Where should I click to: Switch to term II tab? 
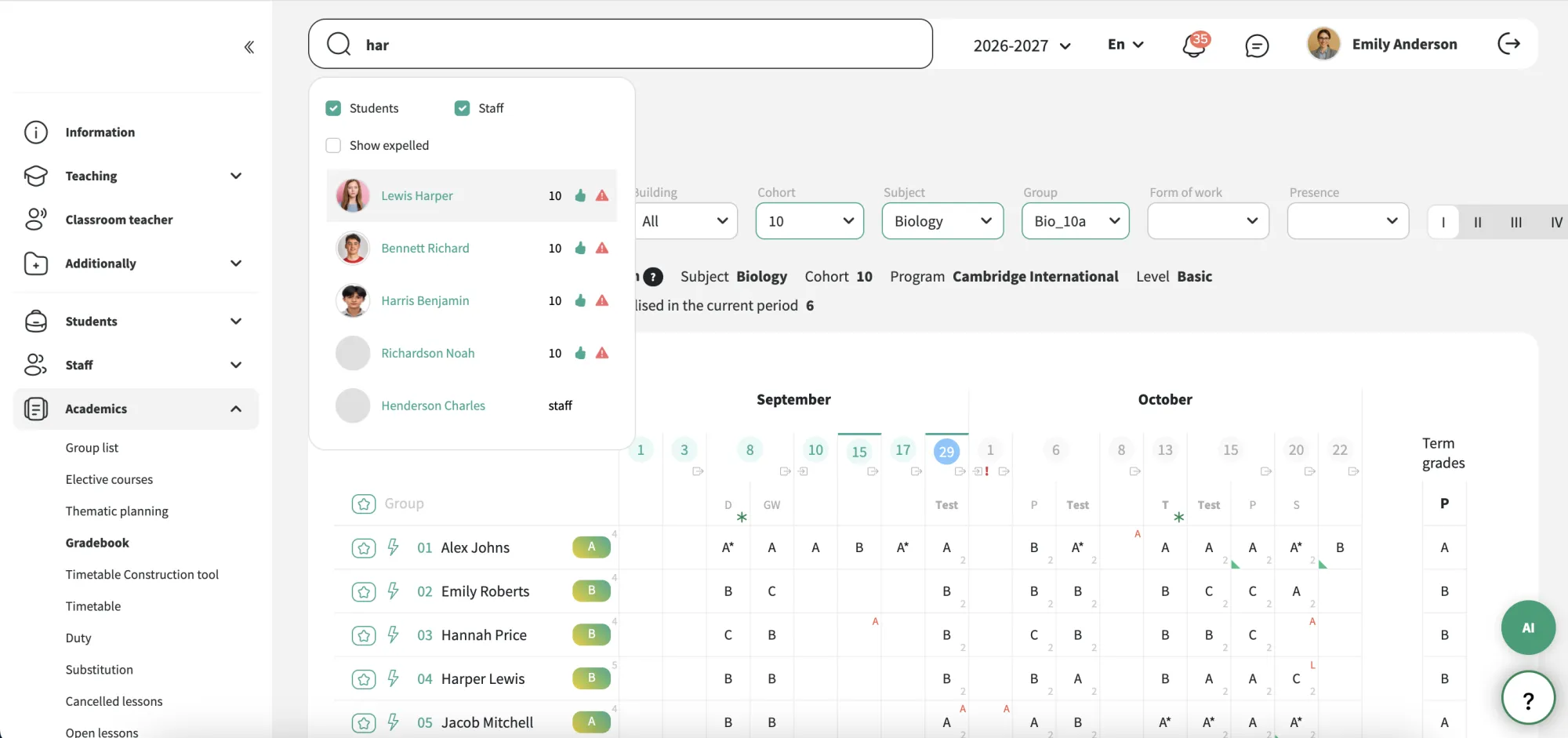pyautogui.click(x=1478, y=222)
